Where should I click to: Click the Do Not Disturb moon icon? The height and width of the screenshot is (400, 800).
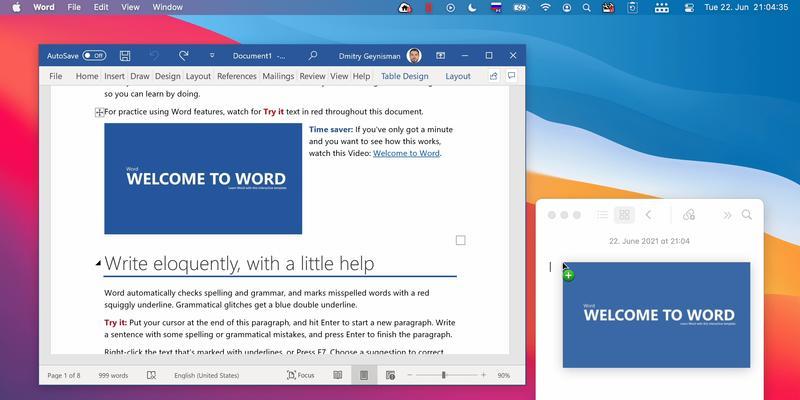[472, 7]
